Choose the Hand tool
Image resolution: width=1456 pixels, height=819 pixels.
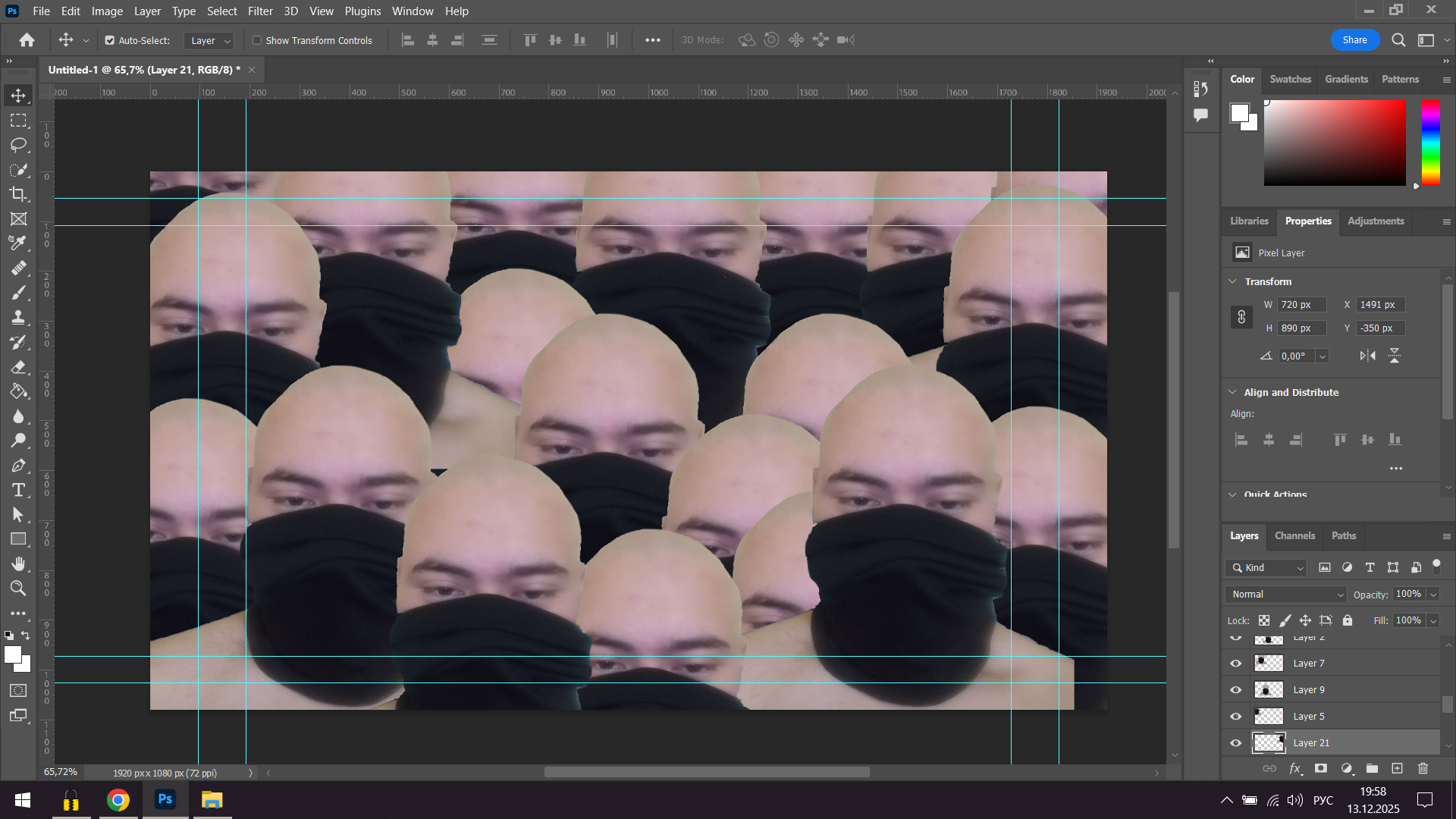(18, 563)
